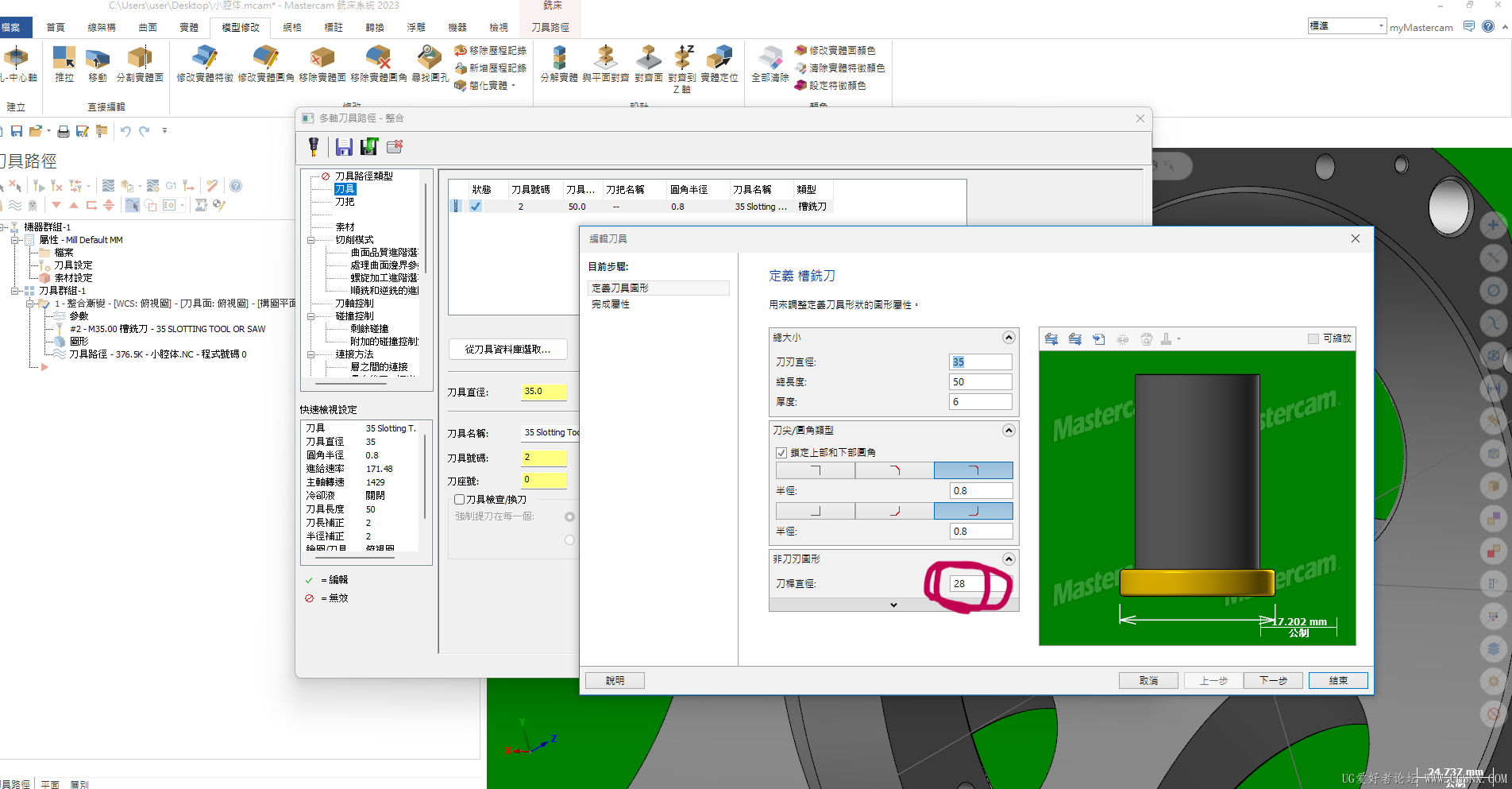This screenshot has width=1512, height=789.
Task: Select the full-radius upper corner option
Action: click(x=974, y=470)
